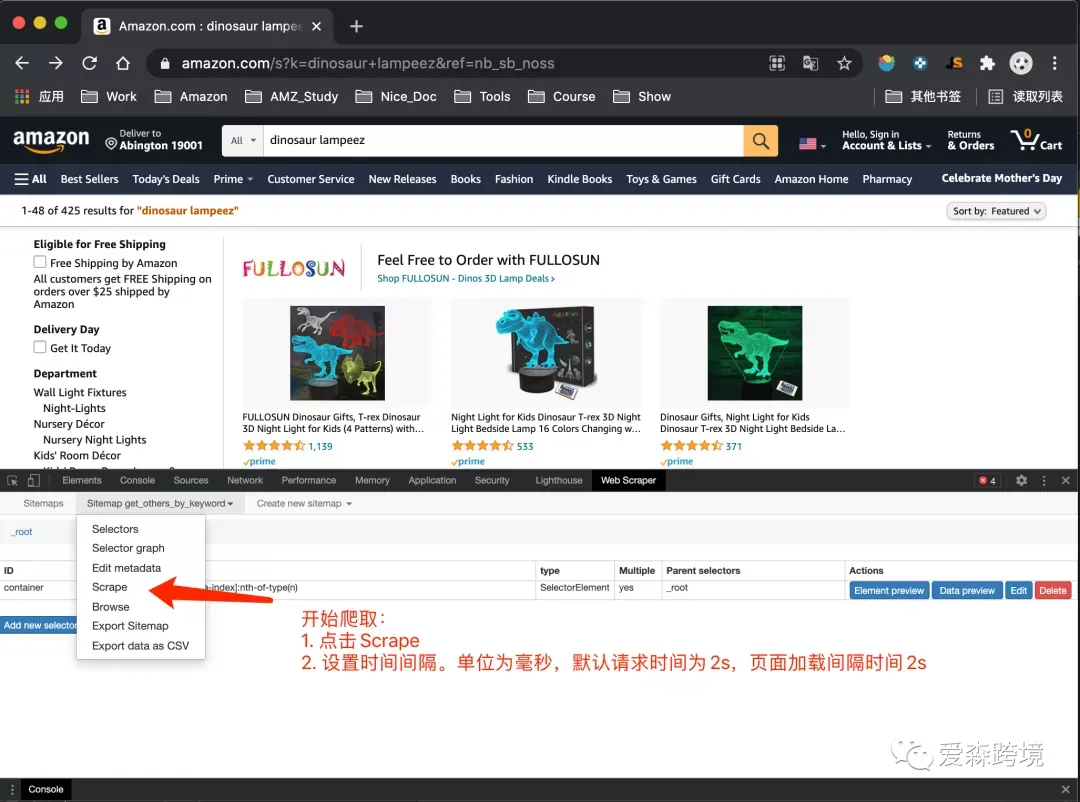The width and height of the screenshot is (1080, 802).
Task: Click the blue extension icon in toolbar
Action: click(x=920, y=63)
